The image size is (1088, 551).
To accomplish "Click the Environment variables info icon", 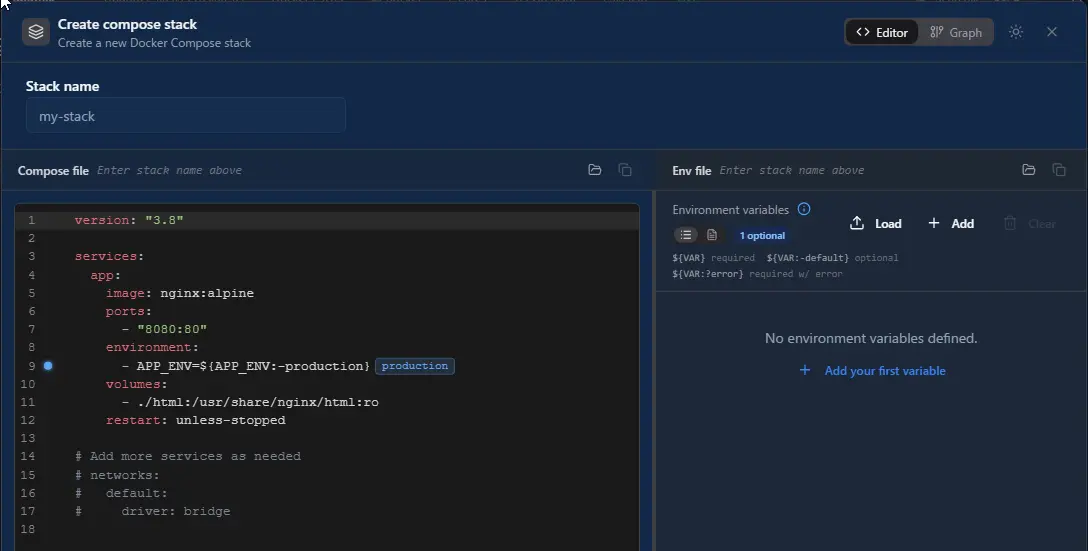I will pyautogui.click(x=804, y=209).
